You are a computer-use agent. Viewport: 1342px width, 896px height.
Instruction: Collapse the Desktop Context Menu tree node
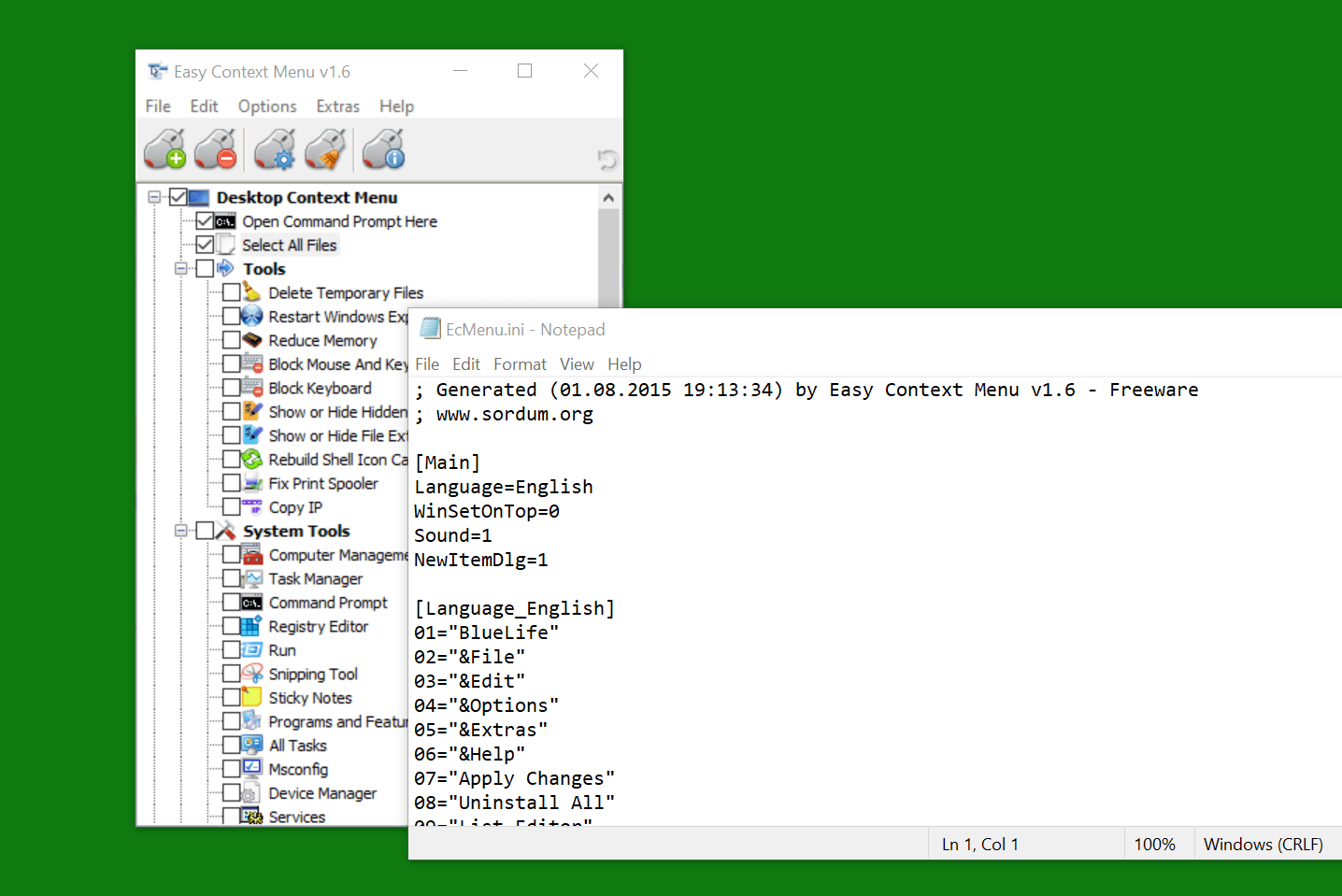pyautogui.click(x=154, y=197)
